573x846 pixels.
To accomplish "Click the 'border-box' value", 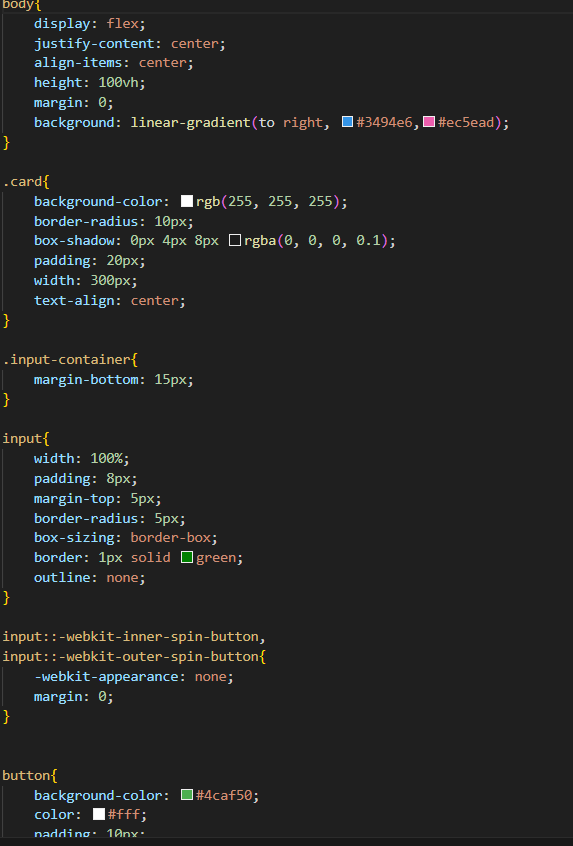I will (170, 538).
